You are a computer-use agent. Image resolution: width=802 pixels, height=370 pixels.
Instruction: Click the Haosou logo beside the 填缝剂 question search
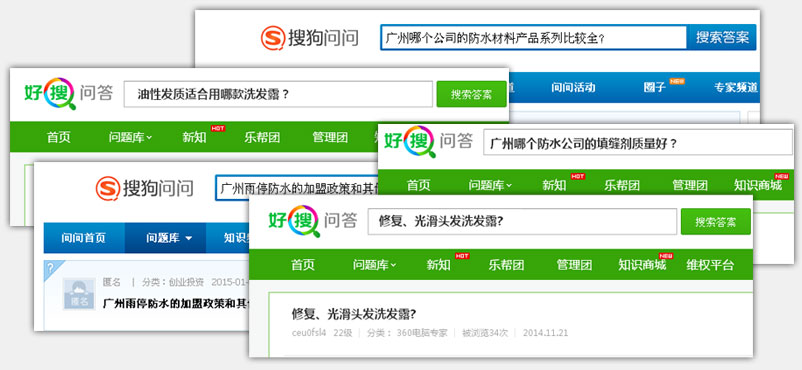[429, 142]
